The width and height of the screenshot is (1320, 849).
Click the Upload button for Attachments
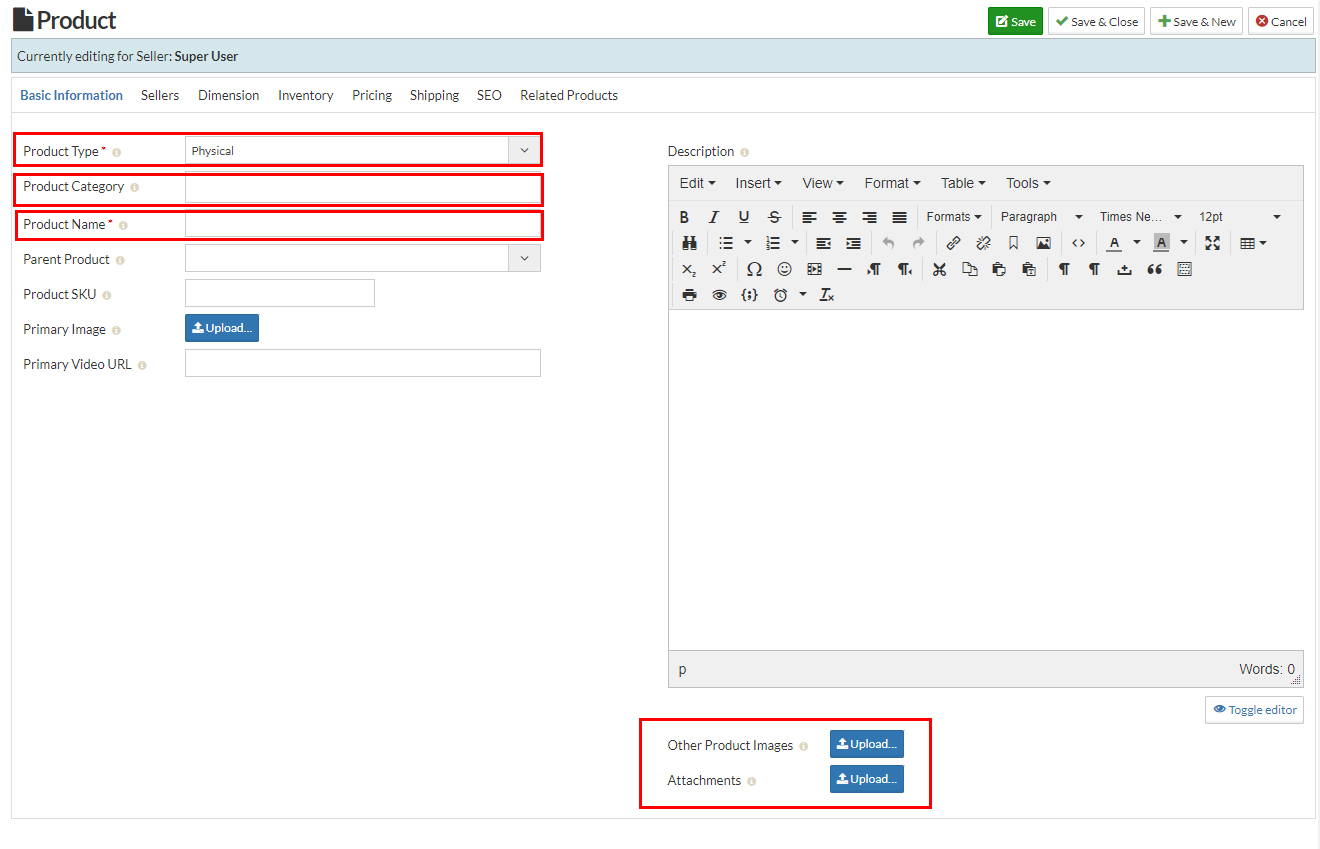click(x=866, y=779)
